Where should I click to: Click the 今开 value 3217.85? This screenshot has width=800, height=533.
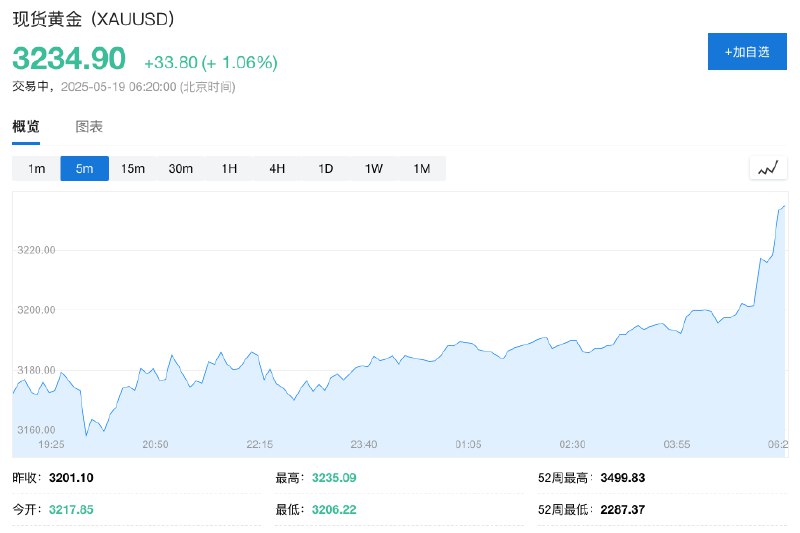click(71, 510)
